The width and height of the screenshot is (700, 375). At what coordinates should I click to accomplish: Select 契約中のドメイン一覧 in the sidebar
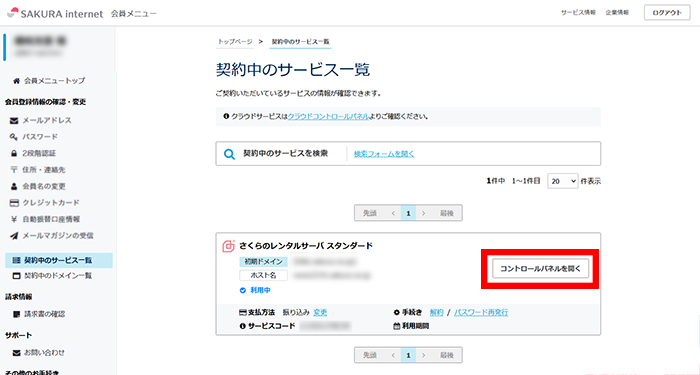click(x=58, y=276)
